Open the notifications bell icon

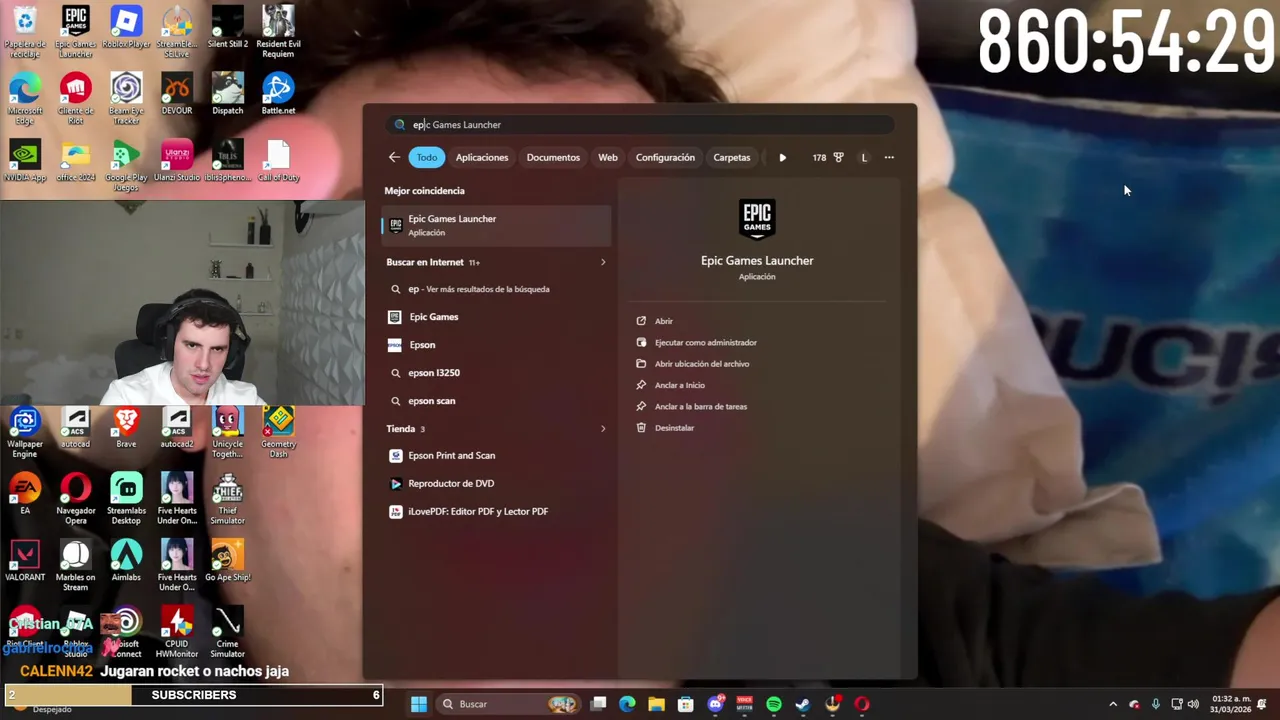(x=1262, y=704)
